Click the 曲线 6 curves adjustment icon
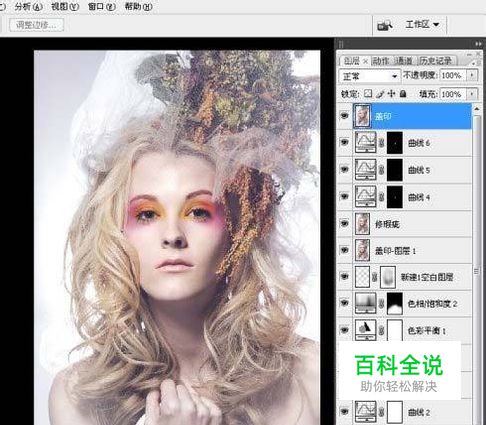The height and width of the screenshot is (425, 486). click(x=365, y=142)
